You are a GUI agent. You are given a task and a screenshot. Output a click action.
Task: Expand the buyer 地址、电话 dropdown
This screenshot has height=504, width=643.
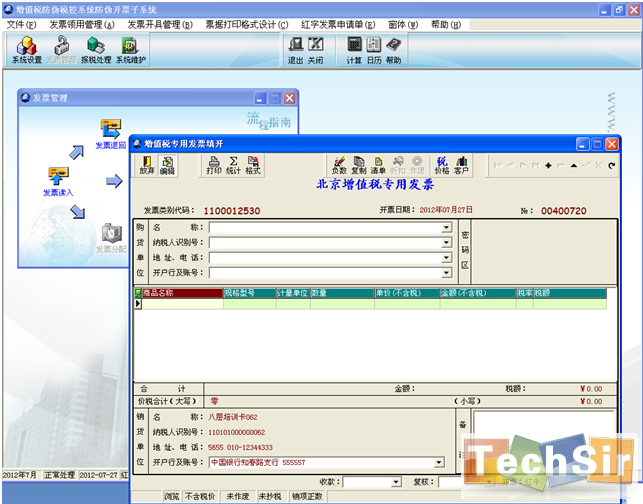[x=446, y=258]
